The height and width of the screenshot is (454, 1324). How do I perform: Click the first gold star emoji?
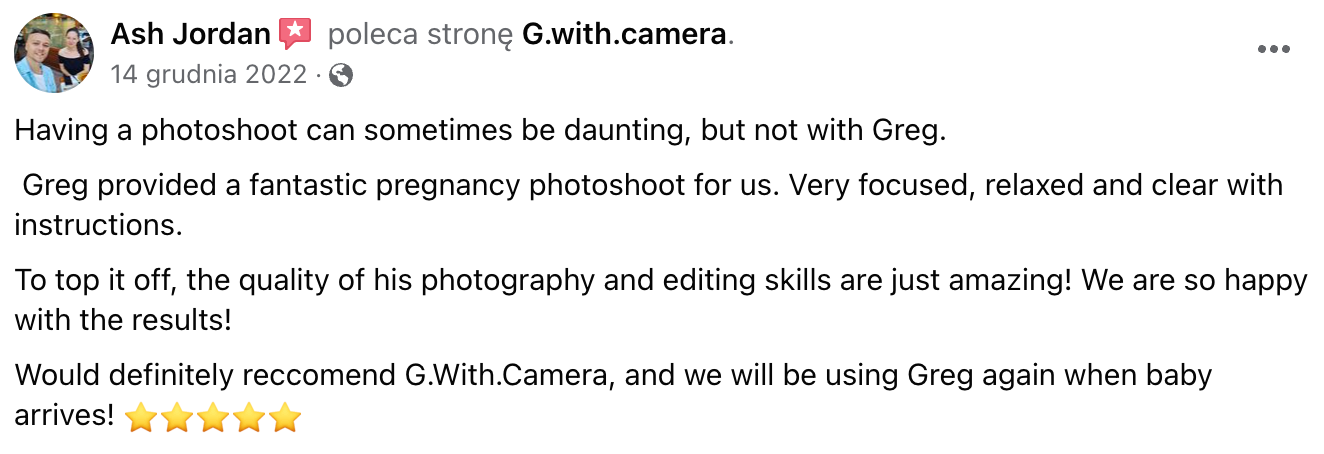click(x=142, y=417)
